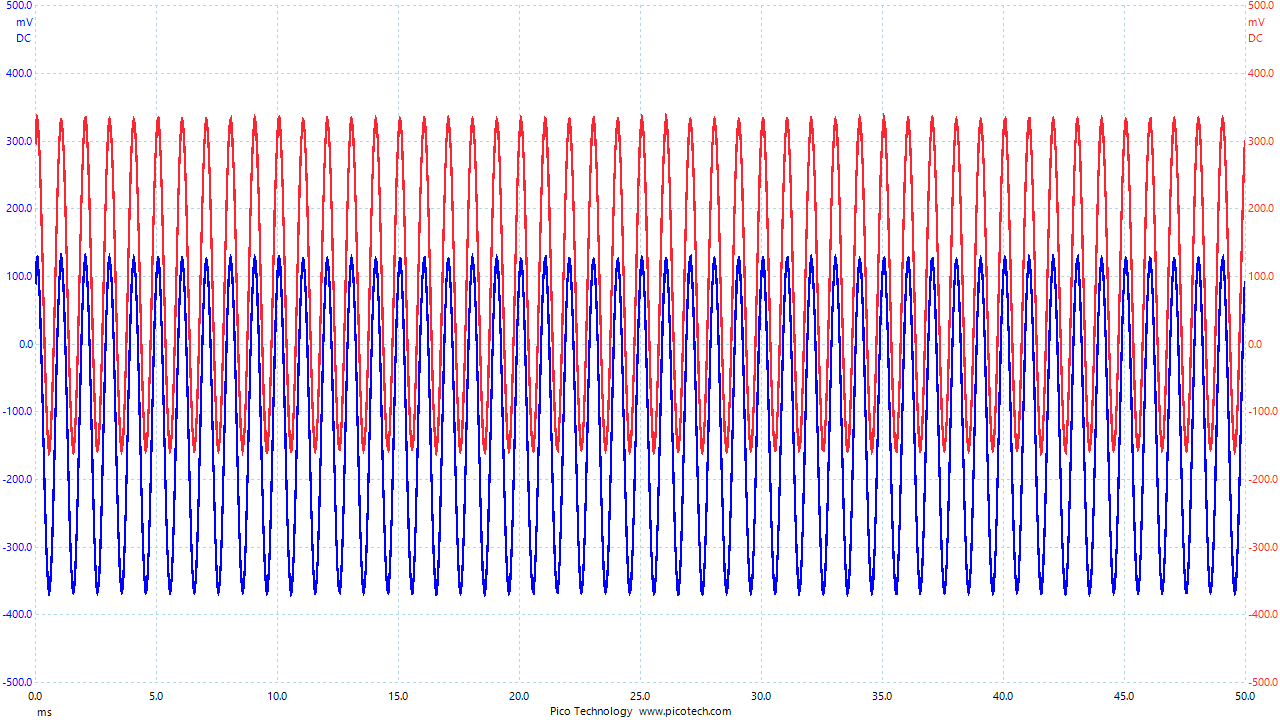Click the red 200.0 voltage axis label
Screen dimensions: 1280x720
[x=1262, y=209]
